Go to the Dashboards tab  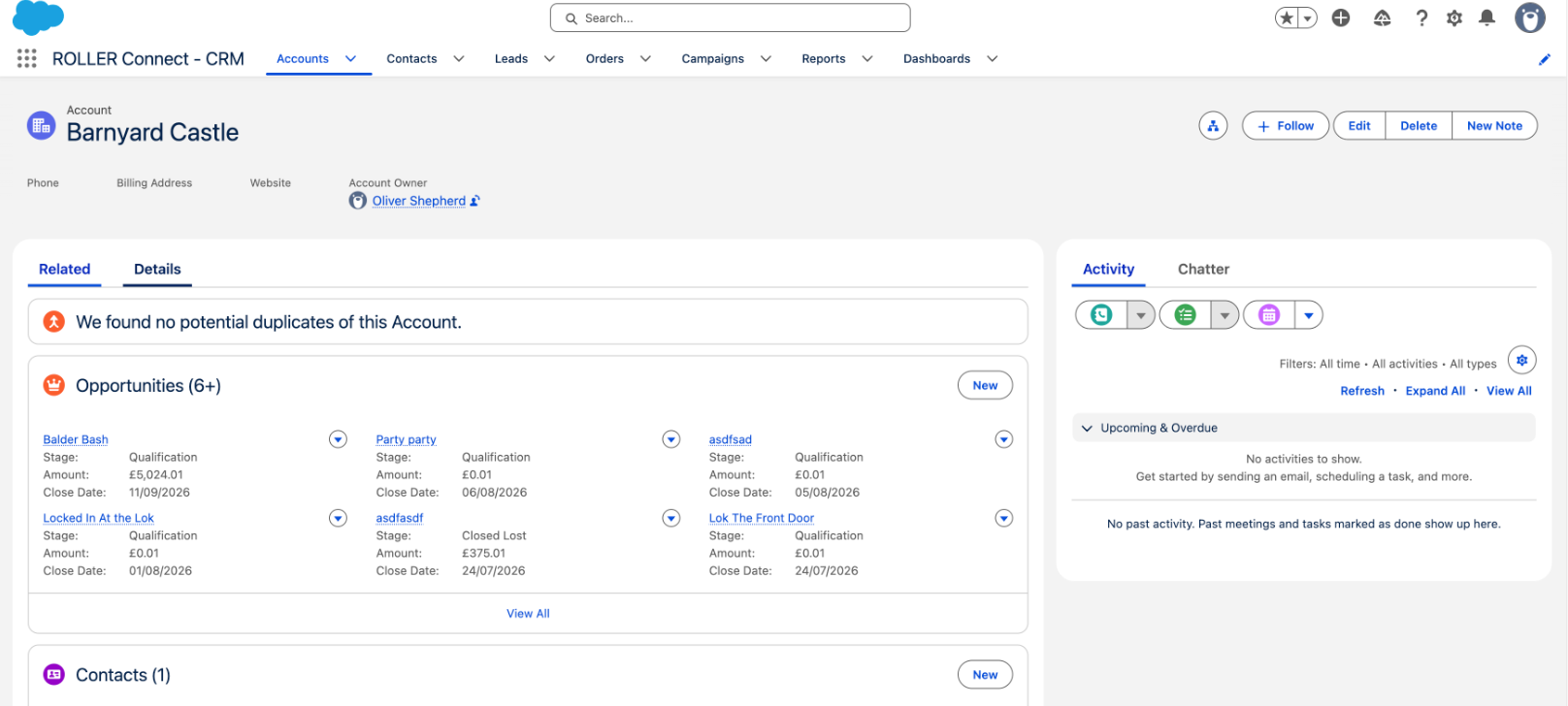point(936,59)
